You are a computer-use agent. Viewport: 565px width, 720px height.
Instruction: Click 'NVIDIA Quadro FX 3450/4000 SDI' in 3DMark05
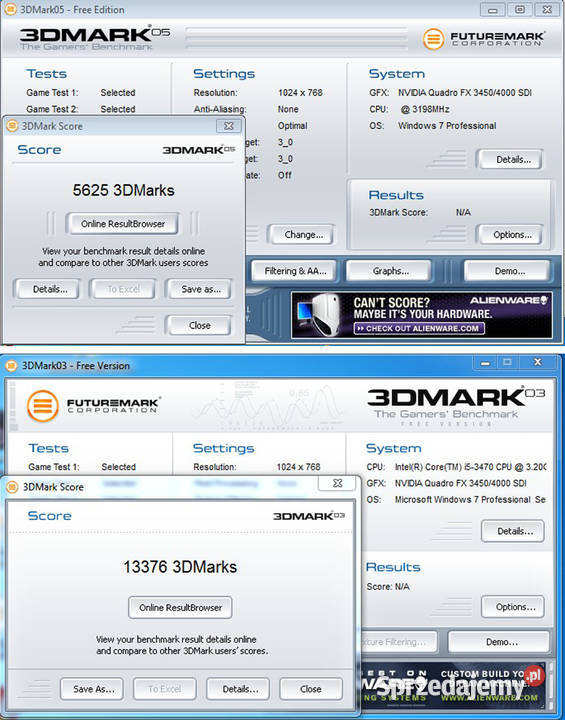click(x=464, y=93)
